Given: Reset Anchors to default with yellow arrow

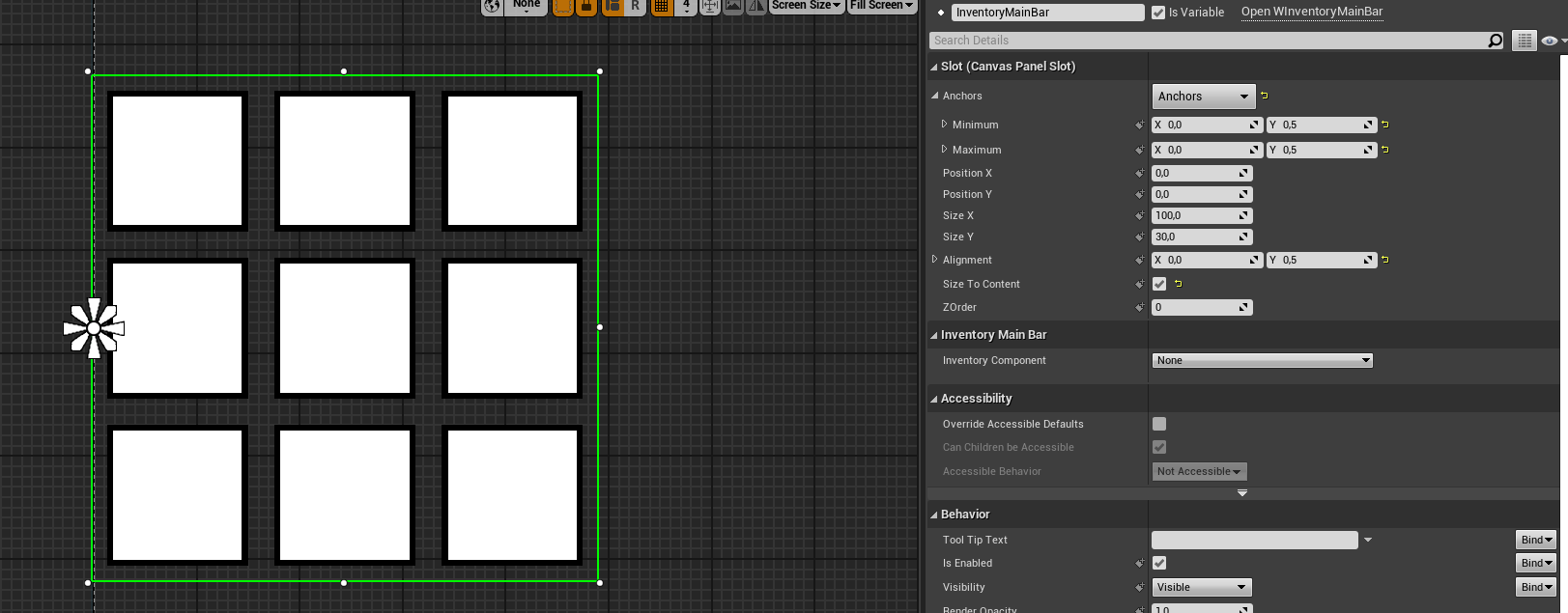Looking at the screenshot, I should tap(1264, 96).
